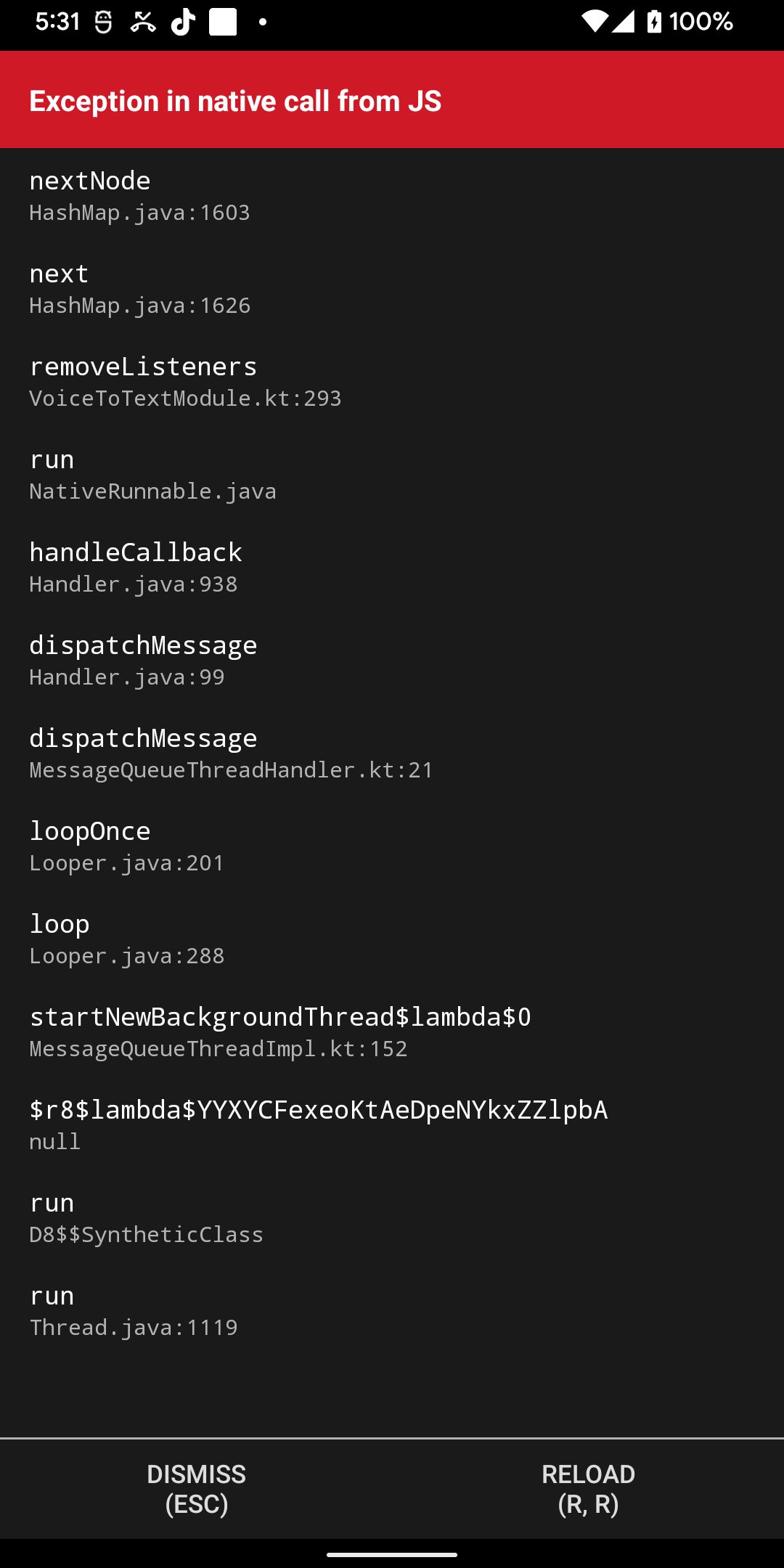Tap the missed call notification icon
The width and height of the screenshot is (784, 1568).
pos(143,23)
